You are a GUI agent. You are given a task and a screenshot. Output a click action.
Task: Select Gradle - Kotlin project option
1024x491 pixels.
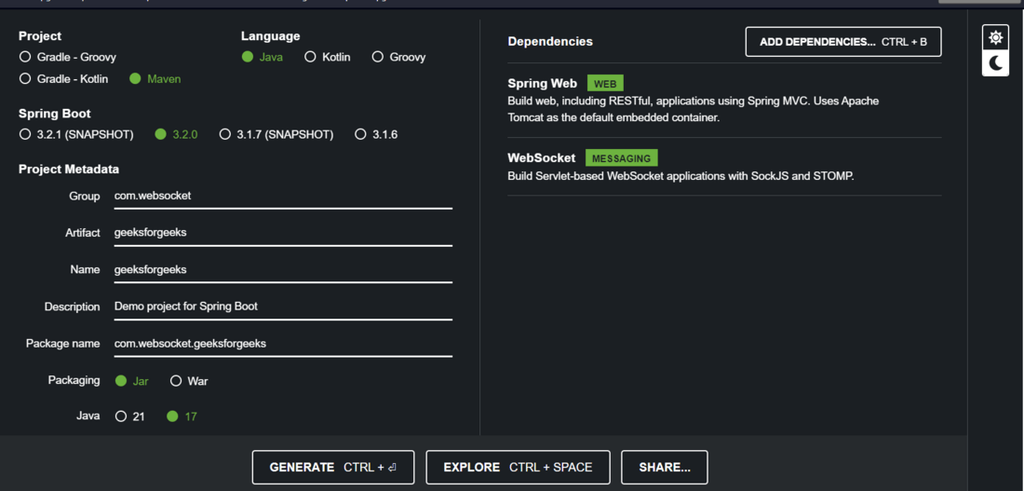click(x=25, y=78)
